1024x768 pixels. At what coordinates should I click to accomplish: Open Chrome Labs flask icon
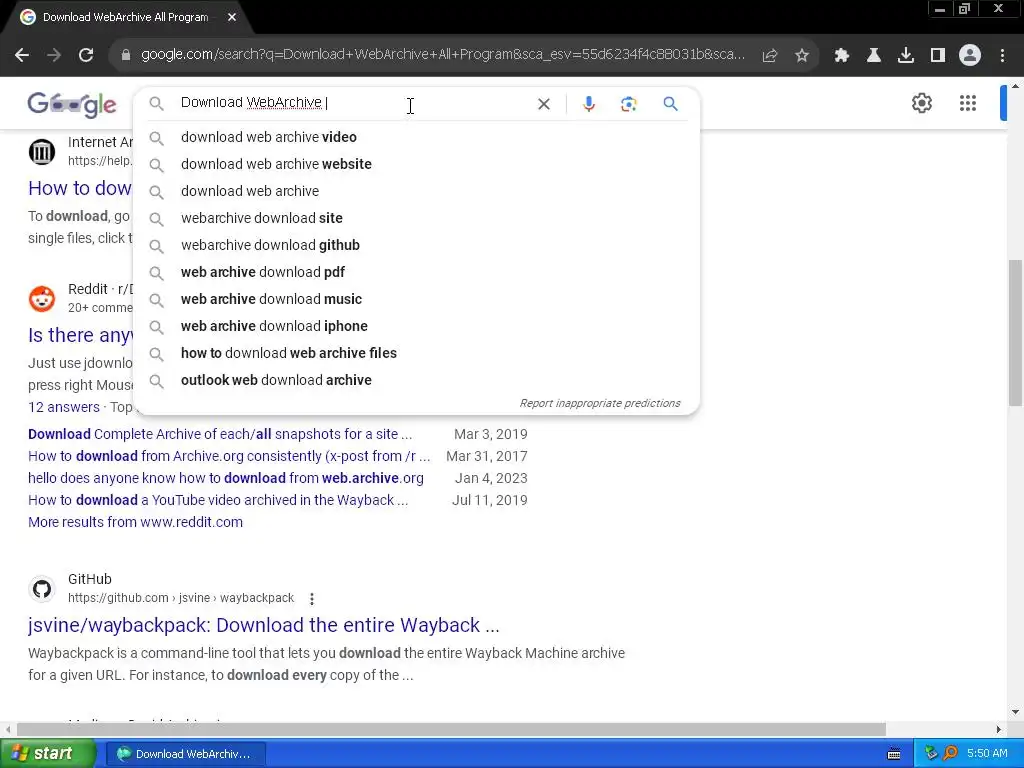pos(874,56)
